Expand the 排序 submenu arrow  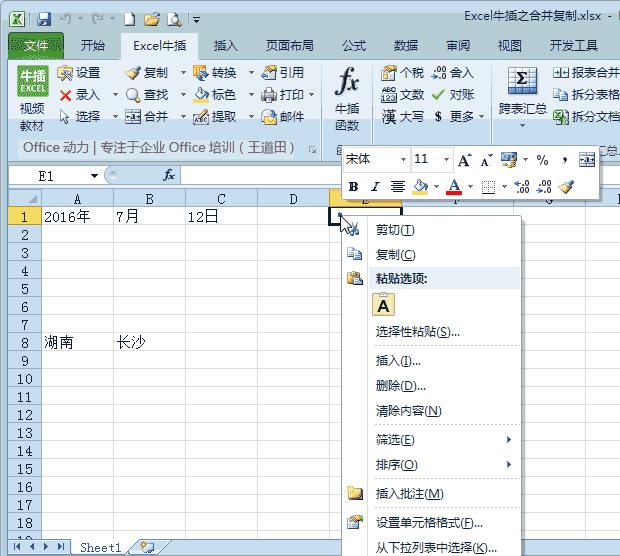[x=509, y=464]
